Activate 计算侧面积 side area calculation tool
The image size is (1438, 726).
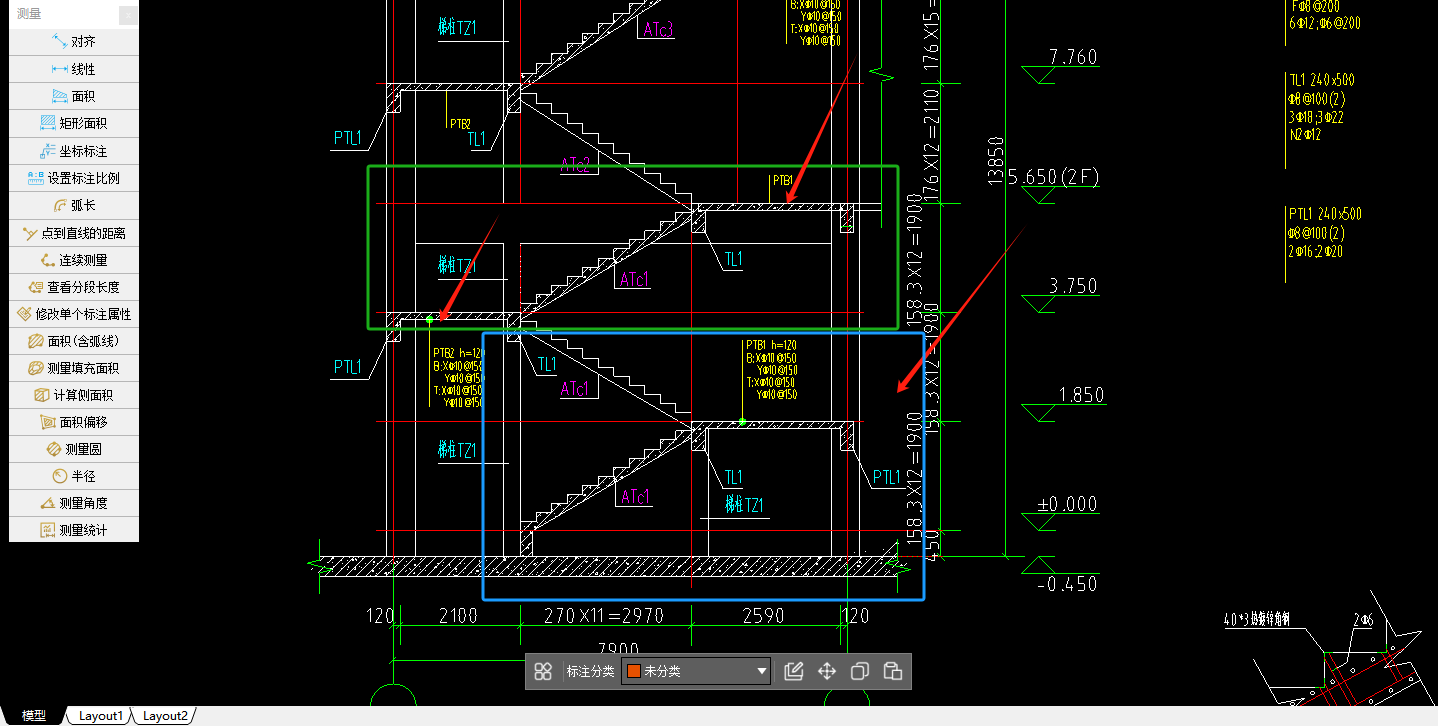(x=74, y=395)
